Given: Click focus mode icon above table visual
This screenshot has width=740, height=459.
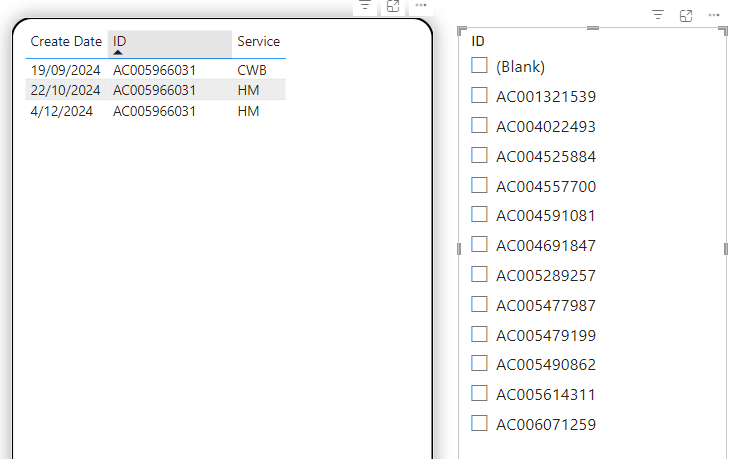Looking at the screenshot, I should pos(393,6).
